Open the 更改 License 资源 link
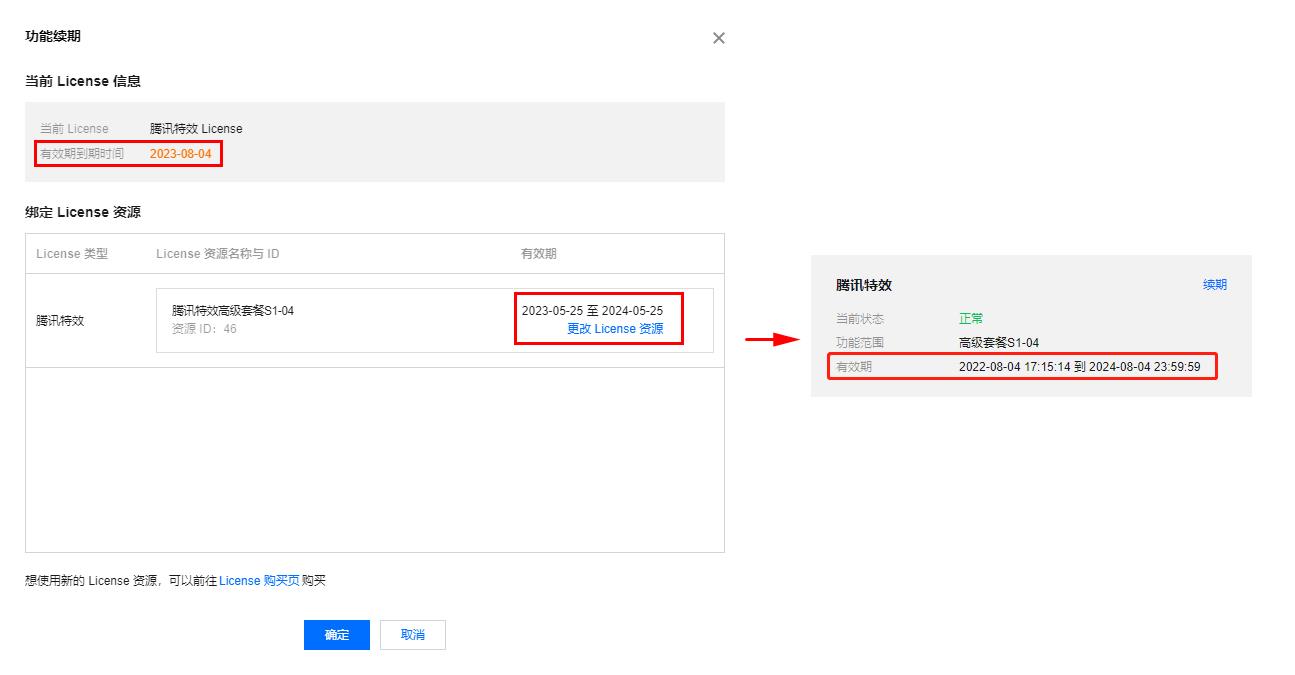This screenshot has width=1295, height=675. pyautogui.click(x=615, y=329)
